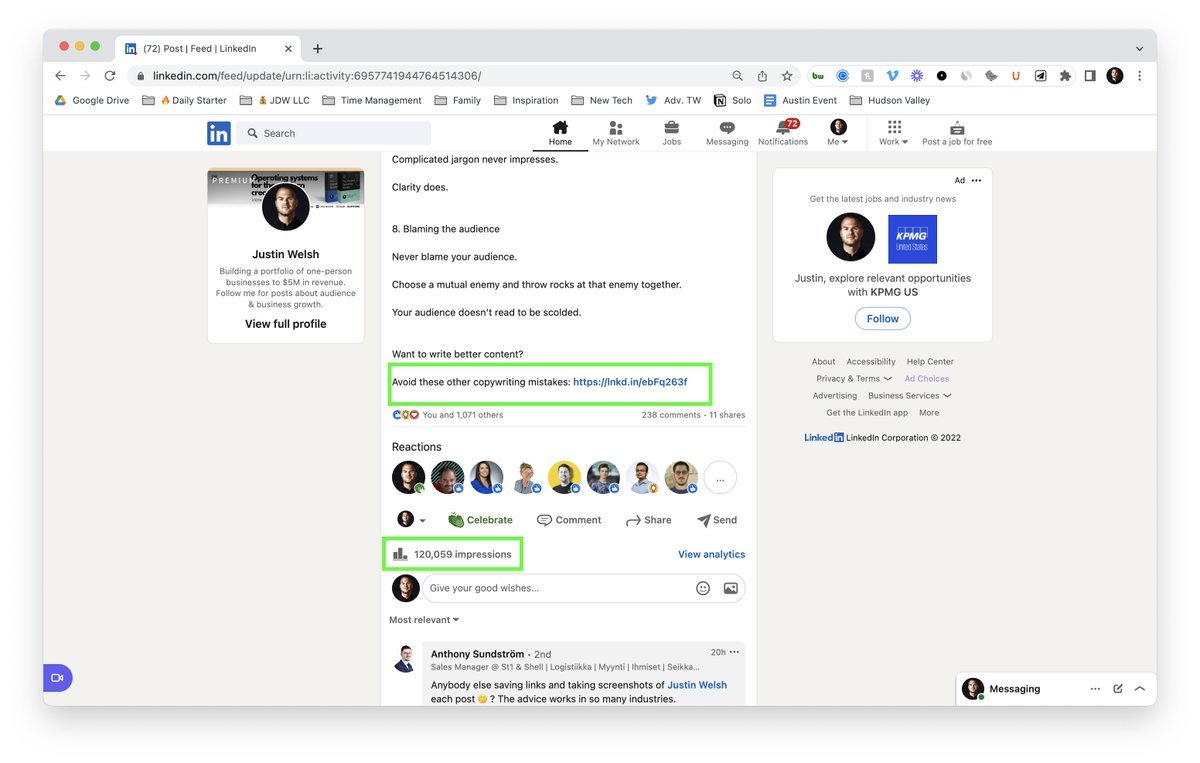The width and height of the screenshot is (1200, 763).
Task: Change the Most relevant comment sorting
Action: (x=424, y=620)
